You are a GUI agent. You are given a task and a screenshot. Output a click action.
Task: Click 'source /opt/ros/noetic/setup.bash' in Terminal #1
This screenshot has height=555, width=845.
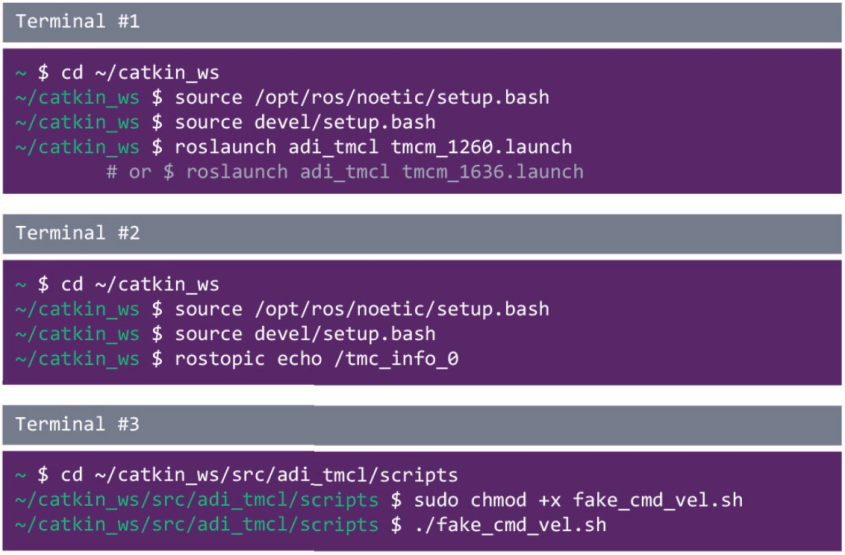coord(362,98)
